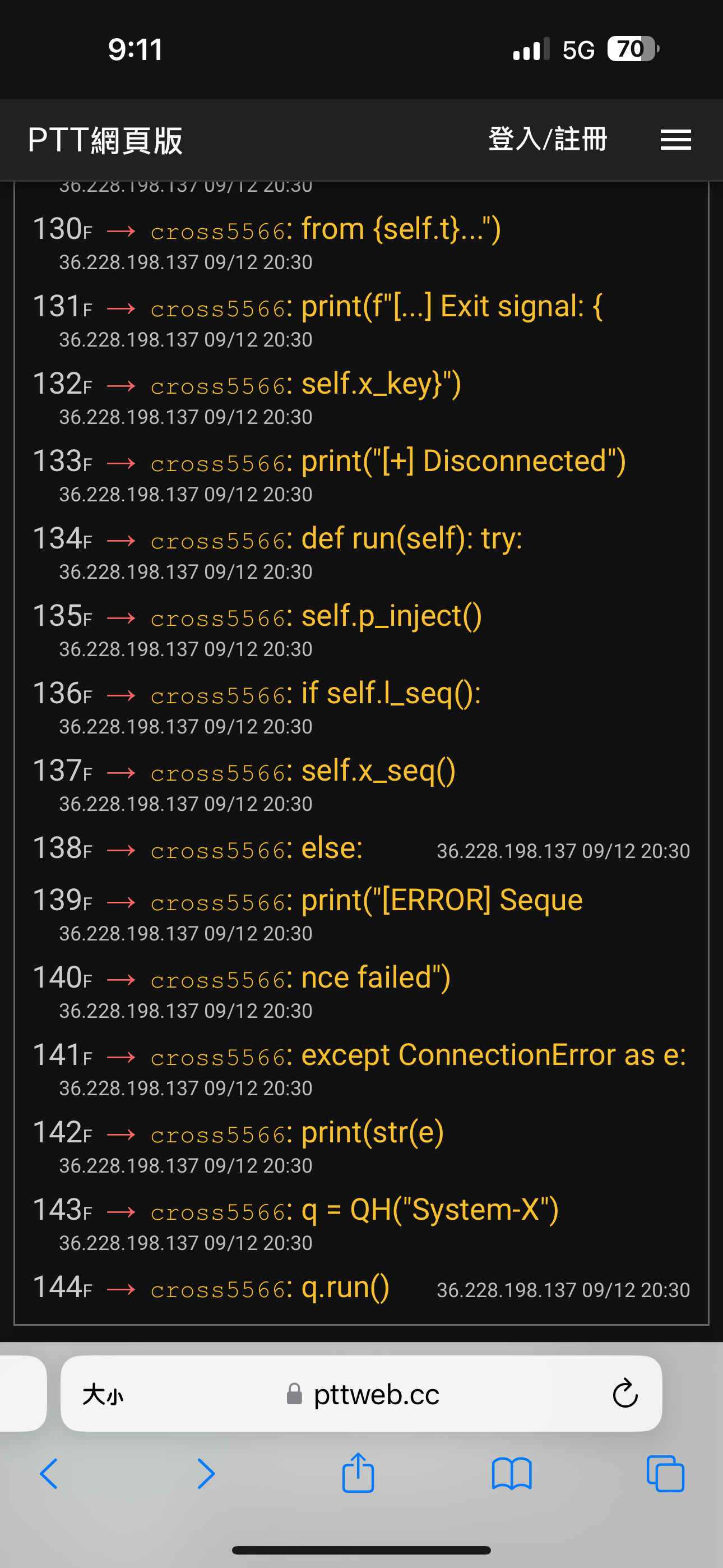Tap username cross5566 on comment 144F
Screen dimensions: 723x1568
(x=218, y=1289)
